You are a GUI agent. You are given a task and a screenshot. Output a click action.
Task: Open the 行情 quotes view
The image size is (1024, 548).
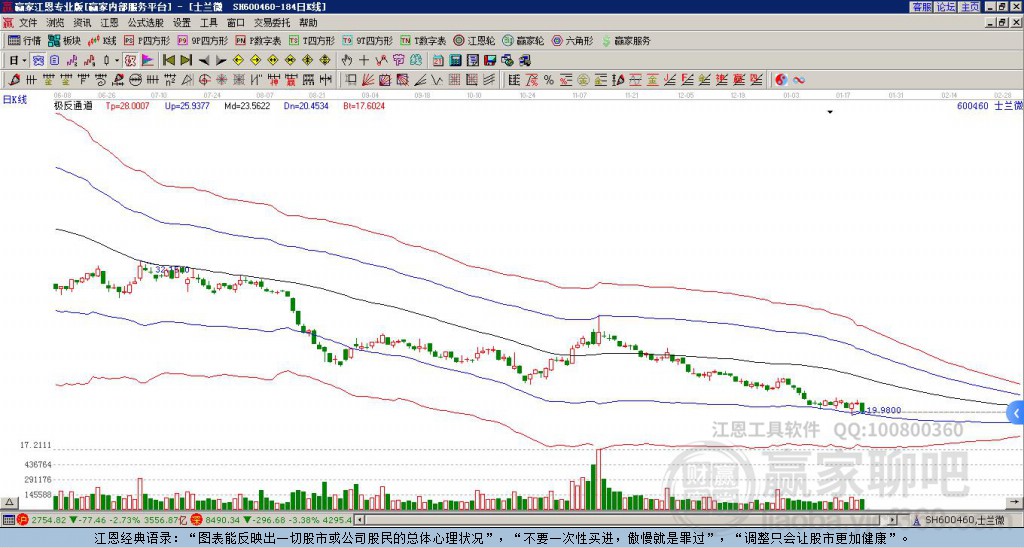click(x=25, y=40)
